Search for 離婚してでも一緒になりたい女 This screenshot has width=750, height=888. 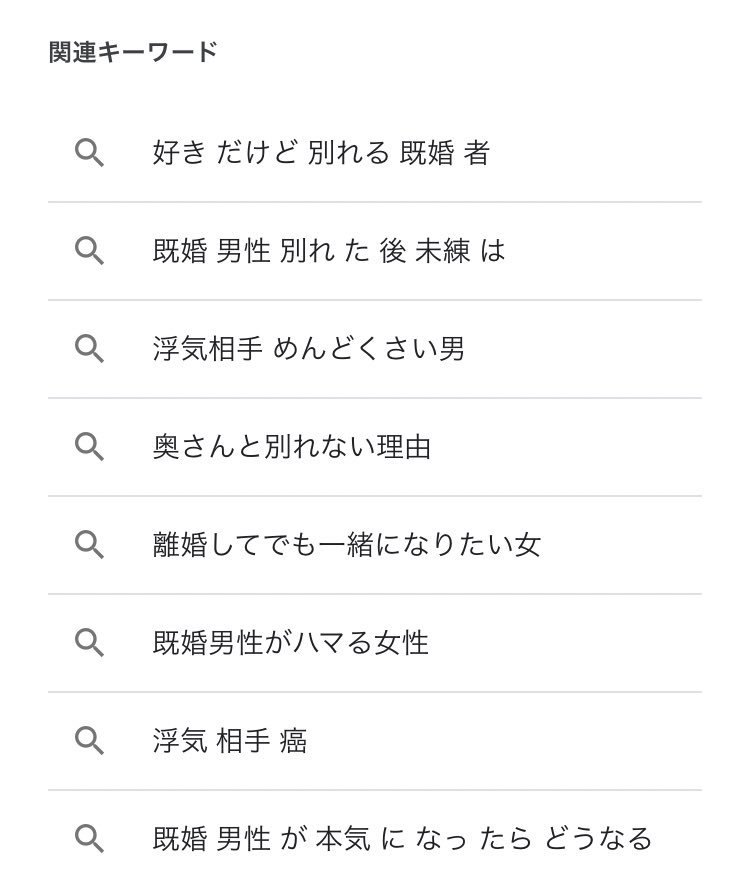click(347, 545)
